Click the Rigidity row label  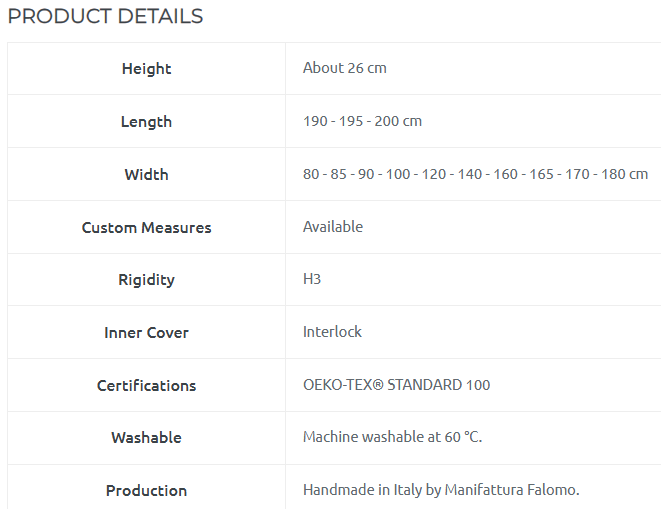click(x=146, y=280)
